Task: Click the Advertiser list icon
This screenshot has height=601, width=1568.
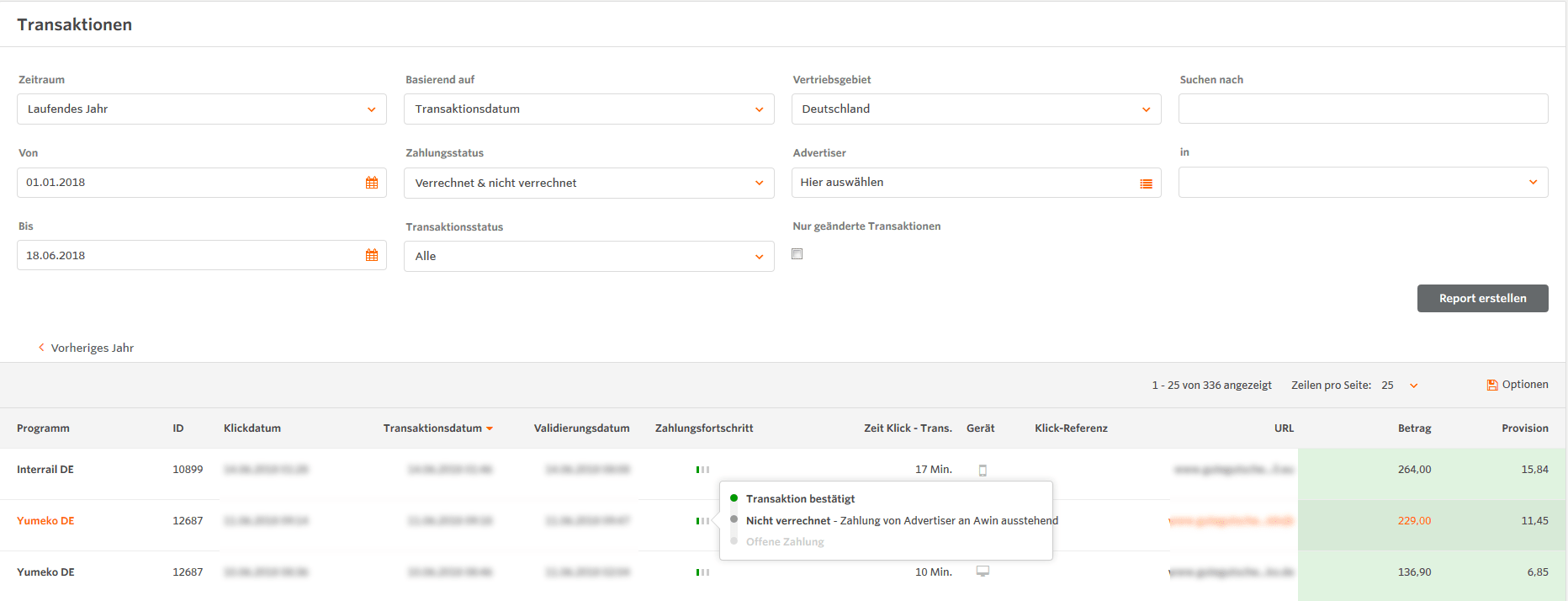Action: pyautogui.click(x=1146, y=183)
